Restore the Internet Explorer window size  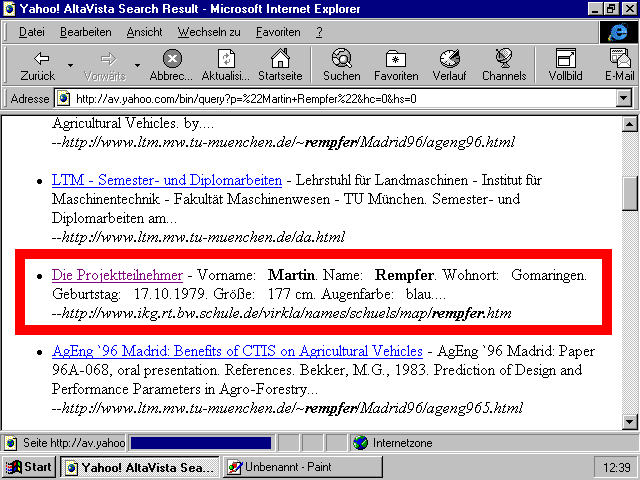[x=611, y=9]
